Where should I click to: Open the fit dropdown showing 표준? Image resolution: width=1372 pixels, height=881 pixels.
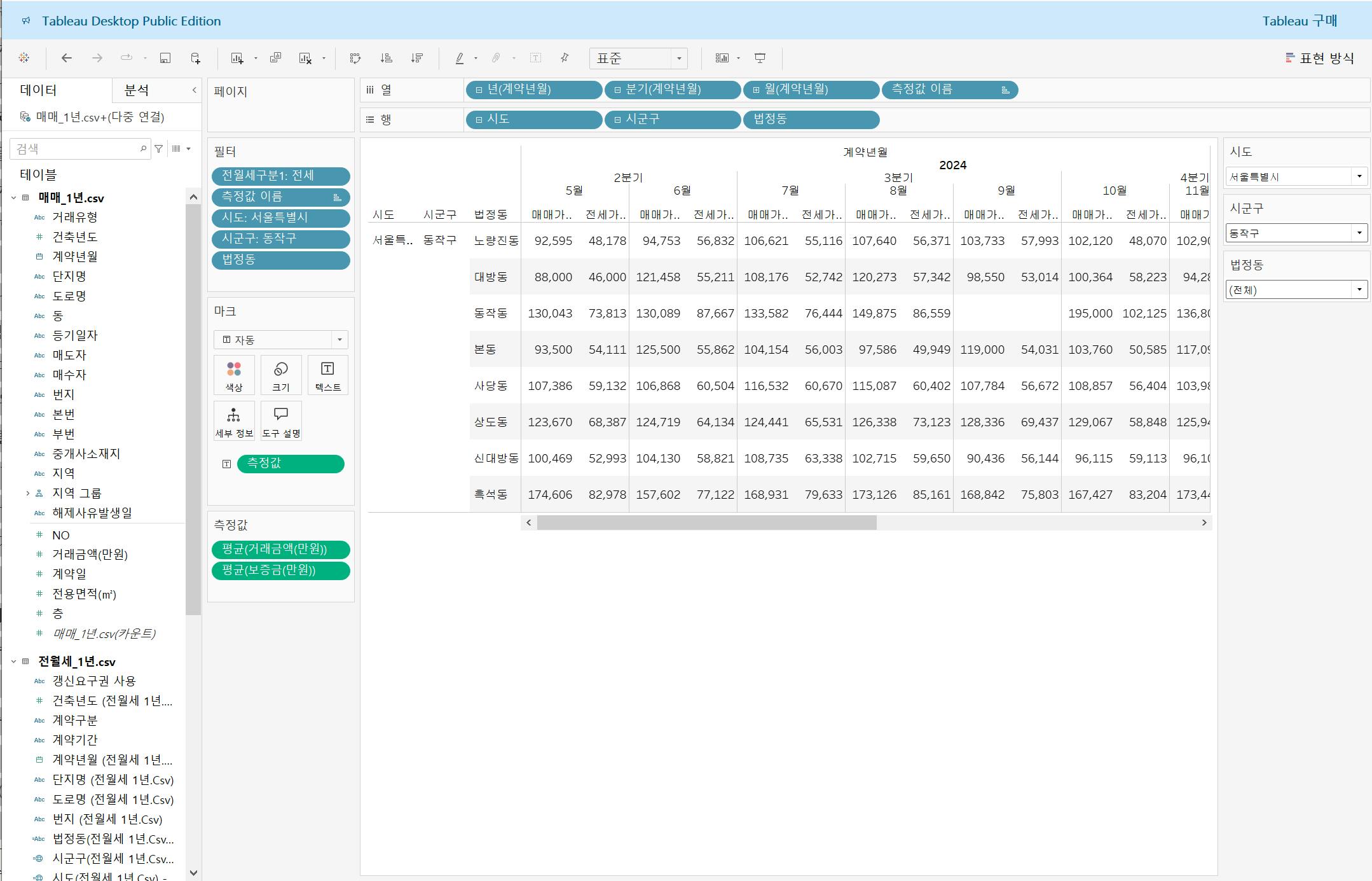click(679, 59)
